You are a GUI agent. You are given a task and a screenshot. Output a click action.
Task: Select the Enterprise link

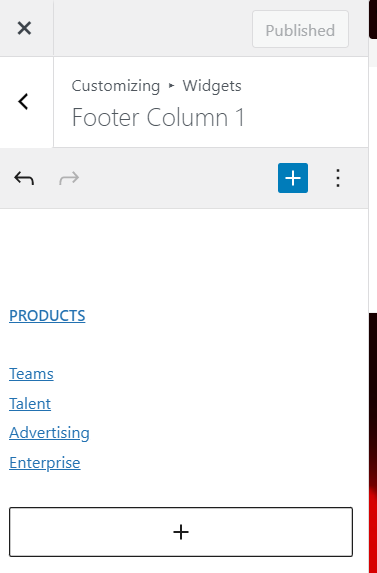(45, 463)
